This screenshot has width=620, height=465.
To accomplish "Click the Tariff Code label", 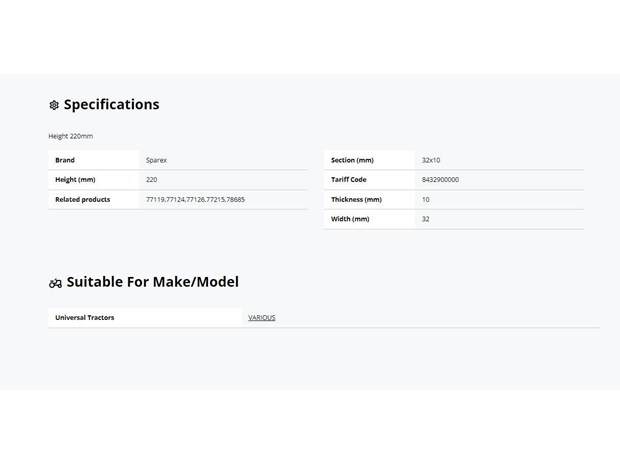I will point(348,180).
